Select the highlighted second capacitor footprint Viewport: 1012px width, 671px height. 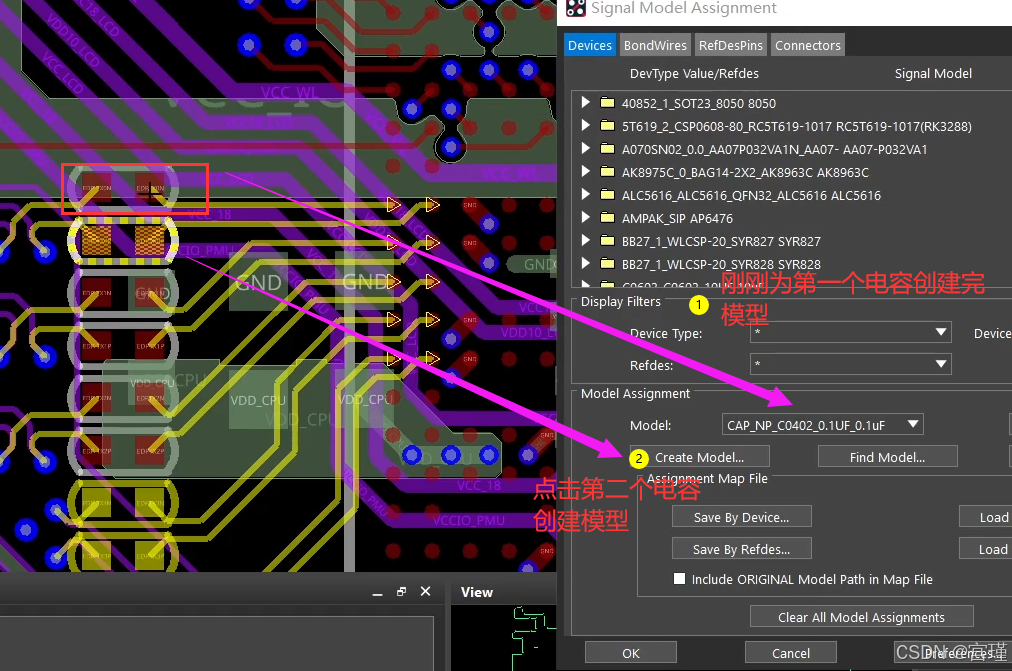pos(123,241)
